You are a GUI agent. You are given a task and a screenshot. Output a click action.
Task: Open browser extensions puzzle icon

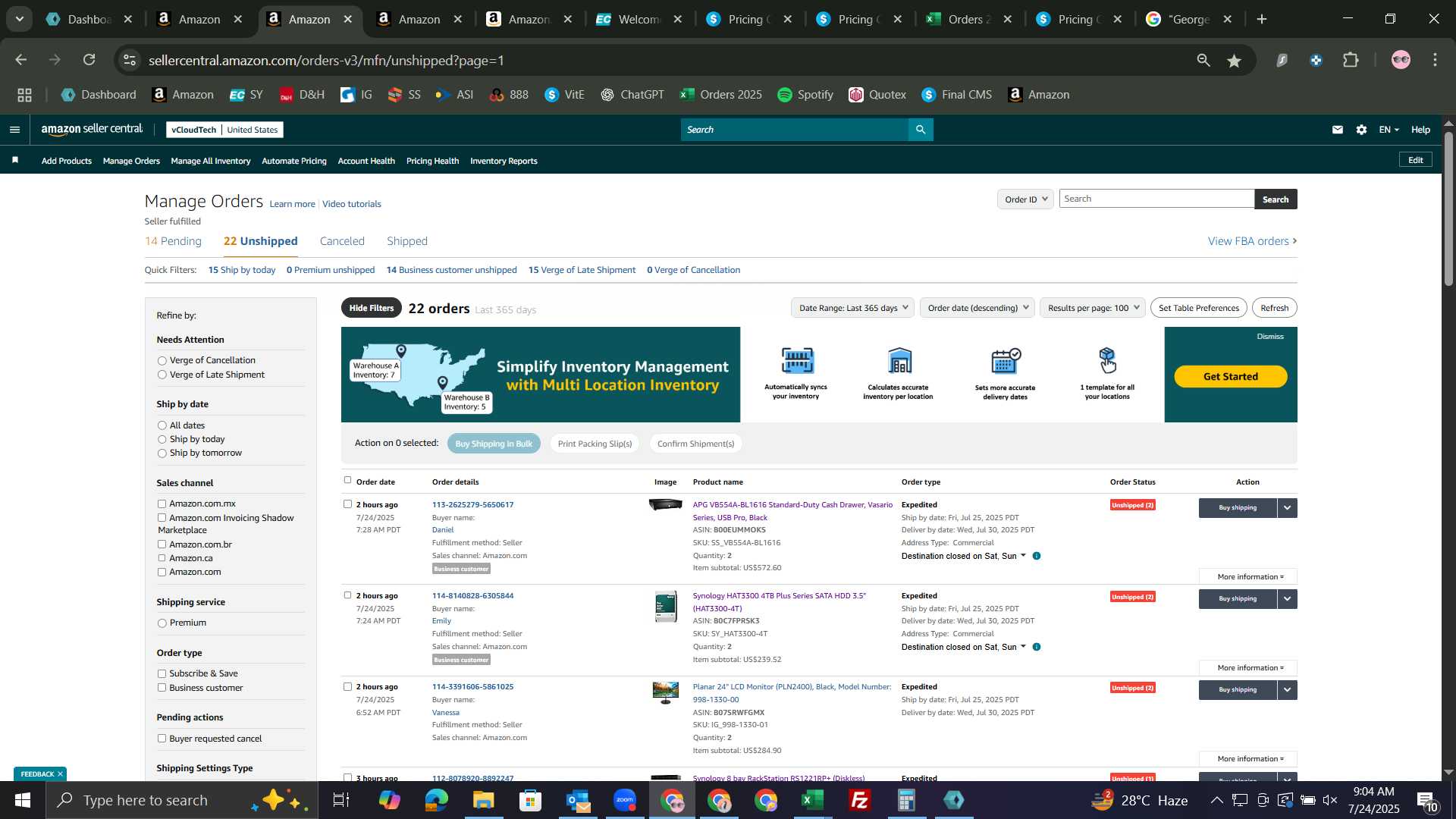tap(1351, 60)
